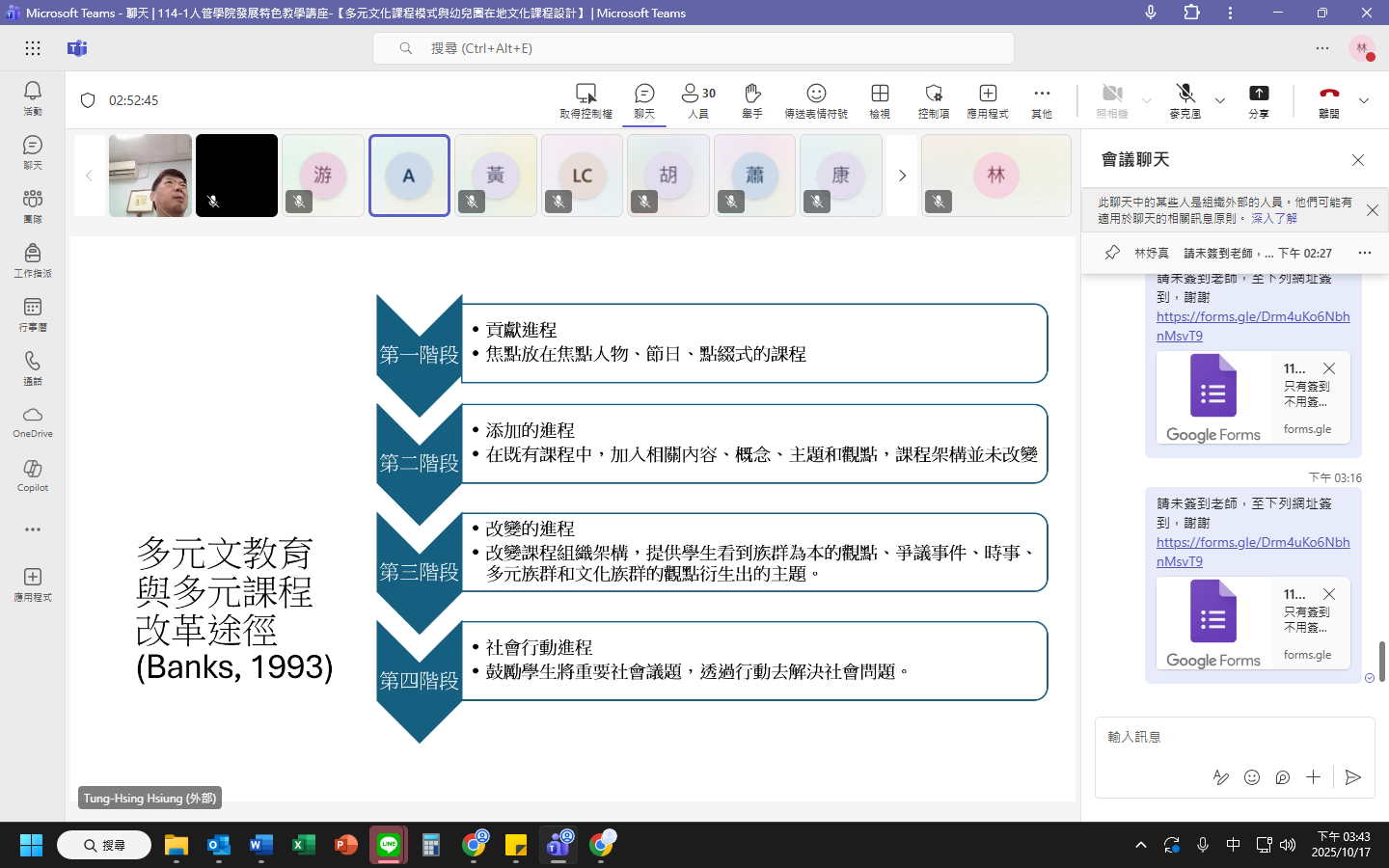
Task: Open the Copilot app in sidebar
Action: (33, 475)
